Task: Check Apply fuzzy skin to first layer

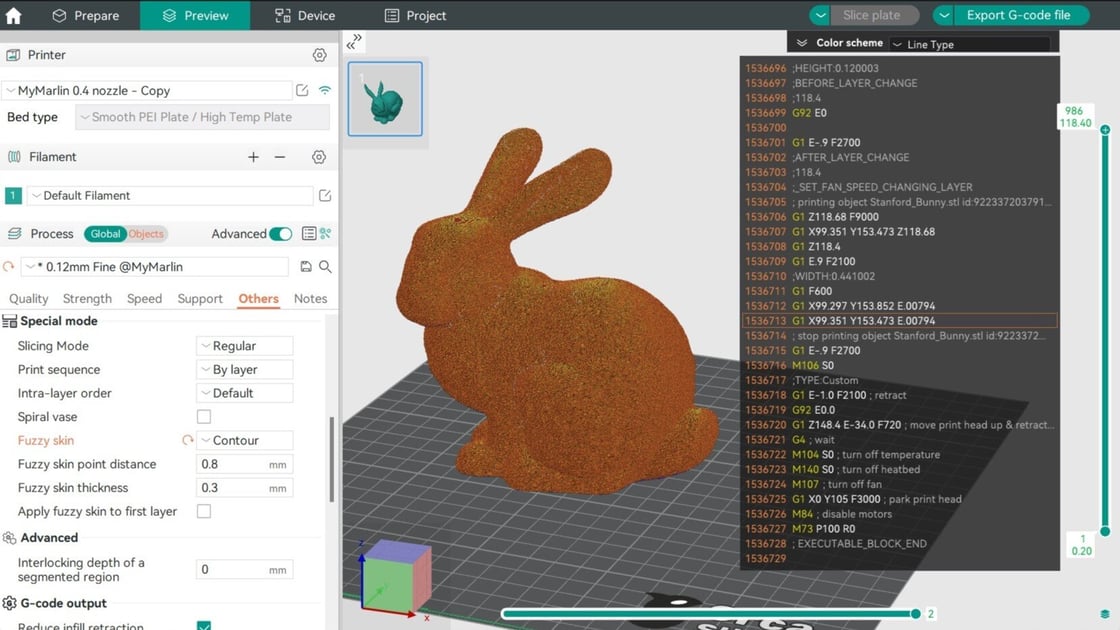Action: pos(204,511)
